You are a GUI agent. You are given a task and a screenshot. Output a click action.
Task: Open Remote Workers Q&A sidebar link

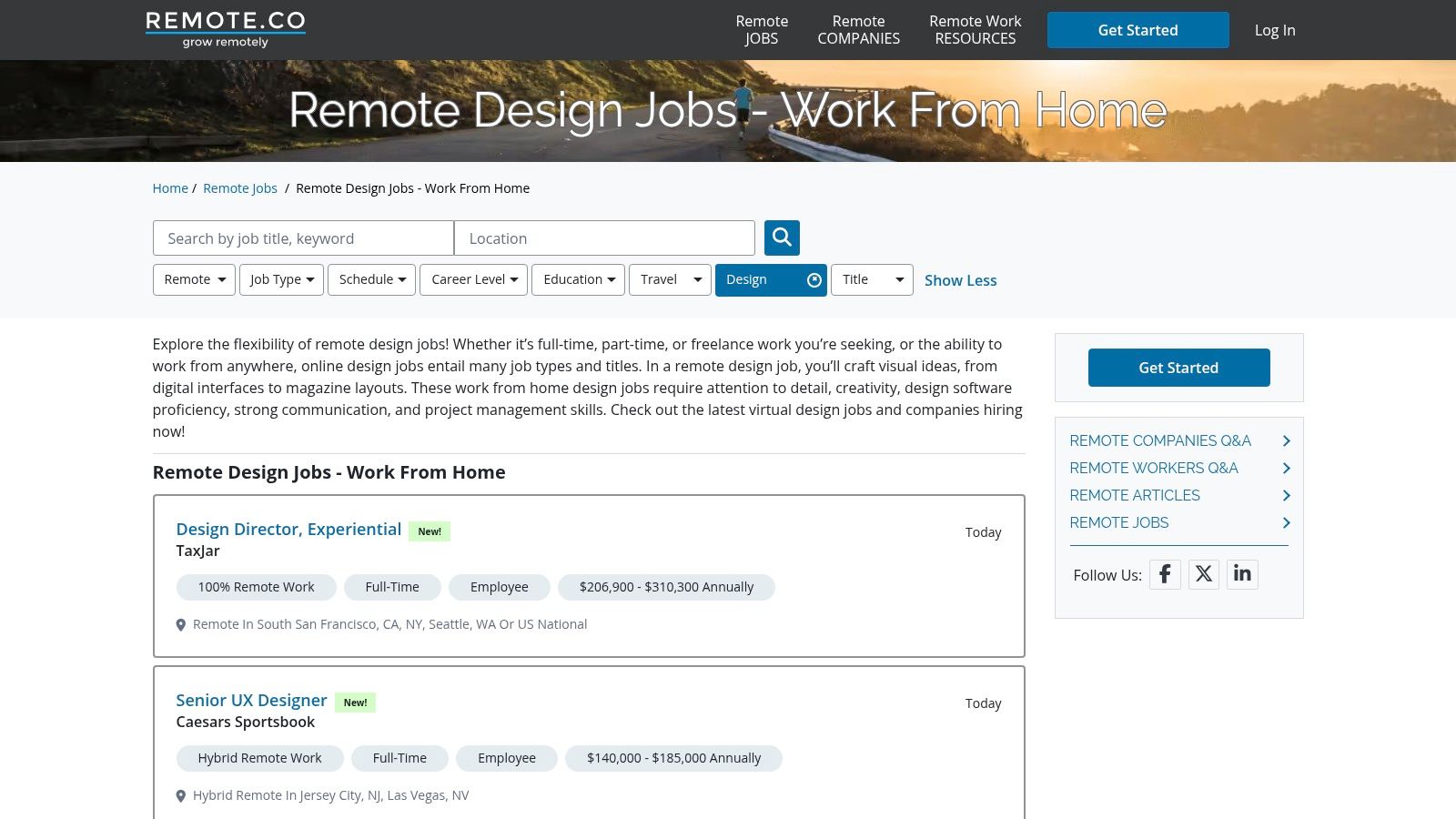[1154, 468]
